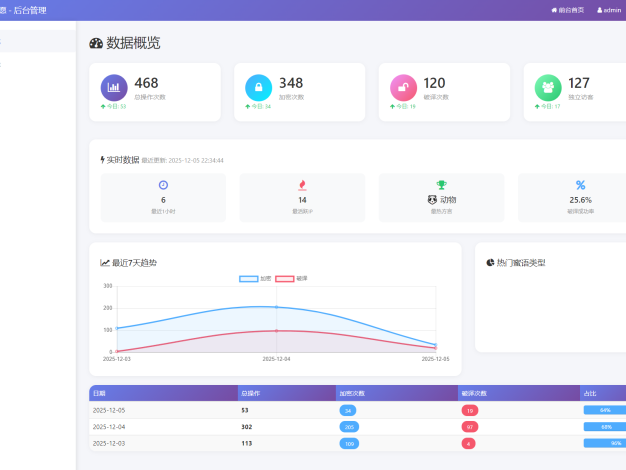Toggle the blue 加密 legend item in chart

(255, 279)
